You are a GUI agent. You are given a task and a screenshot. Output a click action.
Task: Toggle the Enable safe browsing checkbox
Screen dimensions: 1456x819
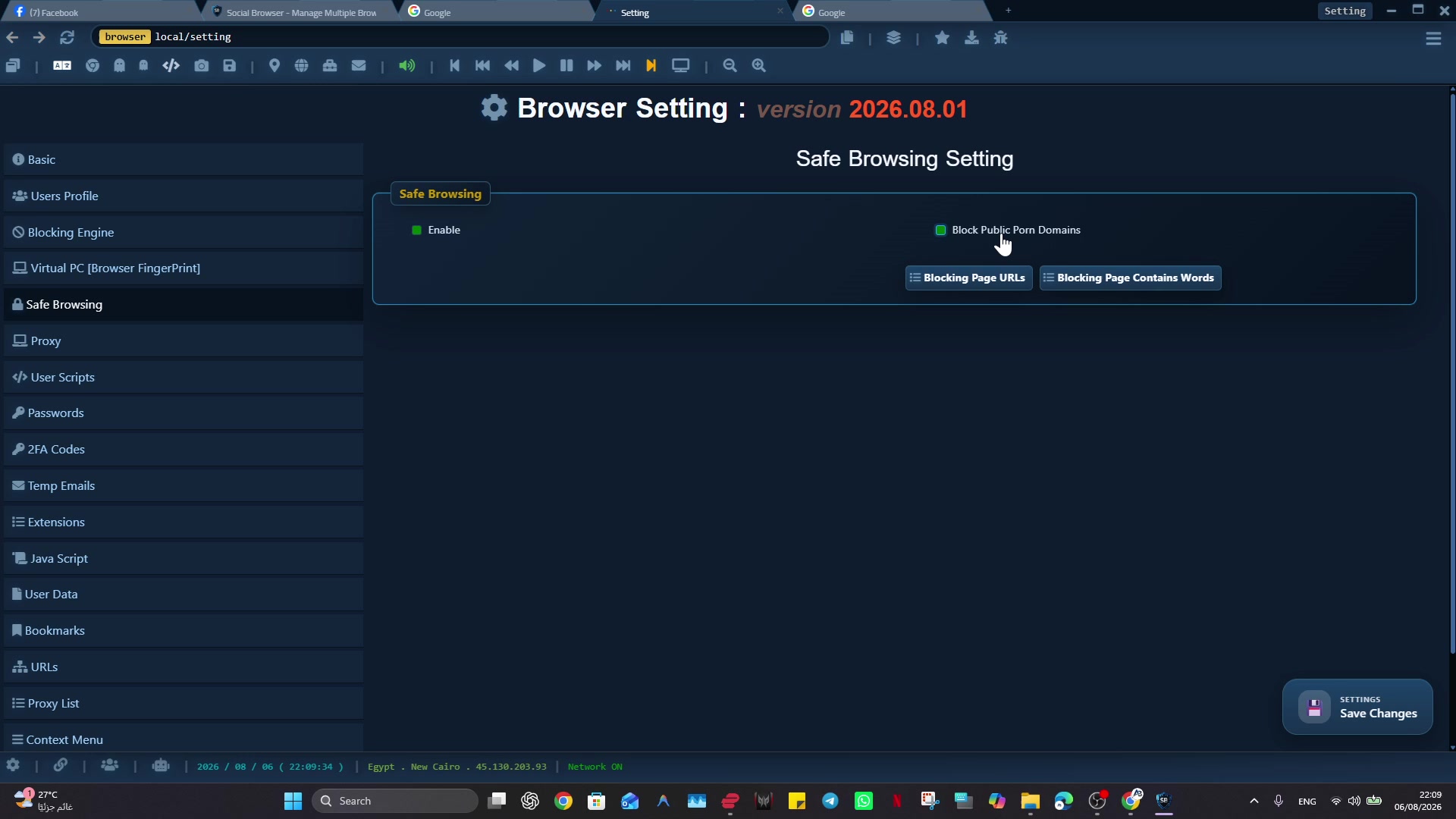(x=416, y=231)
